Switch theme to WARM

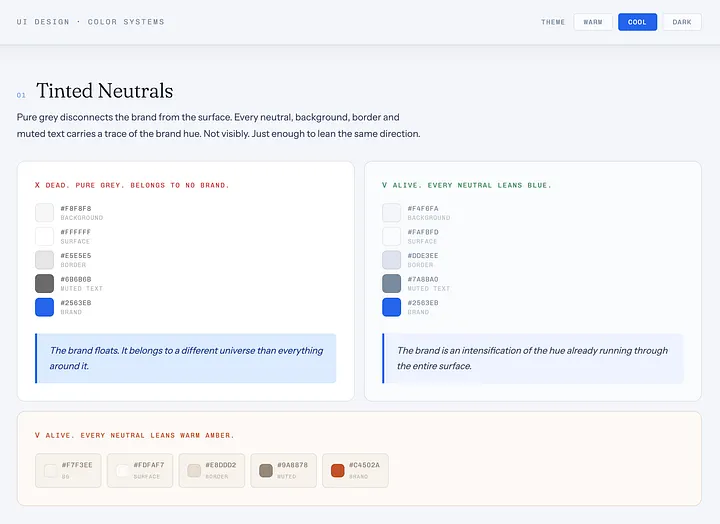coord(593,22)
